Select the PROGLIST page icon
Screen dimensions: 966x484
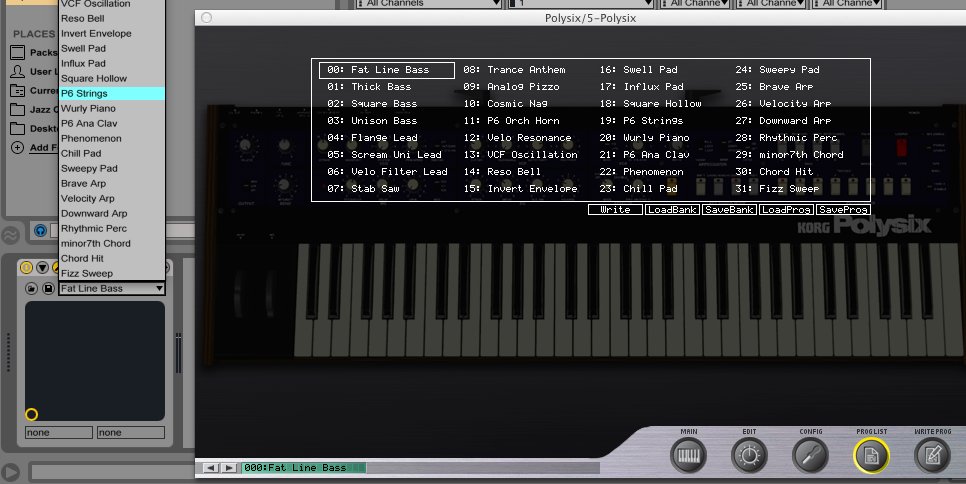point(871,456)
